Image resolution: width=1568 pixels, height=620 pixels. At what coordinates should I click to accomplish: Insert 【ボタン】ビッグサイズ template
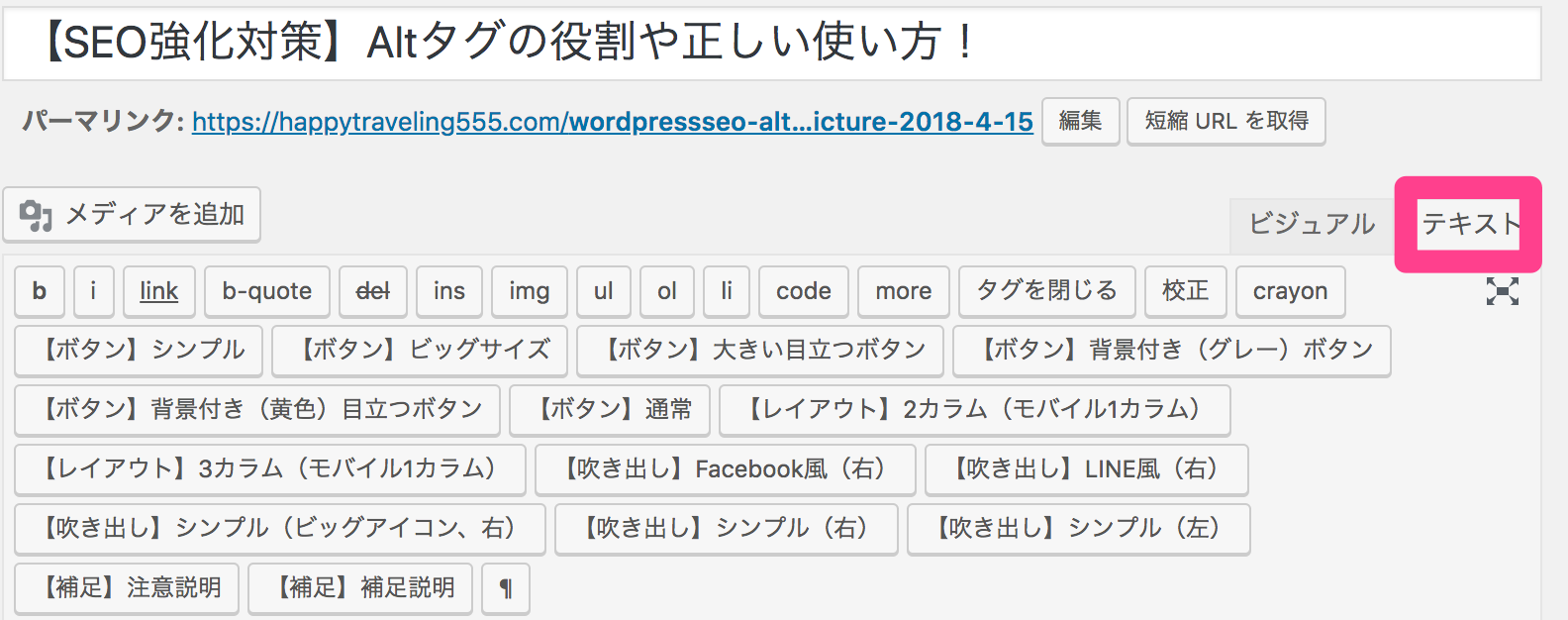[x=420, y=351]
